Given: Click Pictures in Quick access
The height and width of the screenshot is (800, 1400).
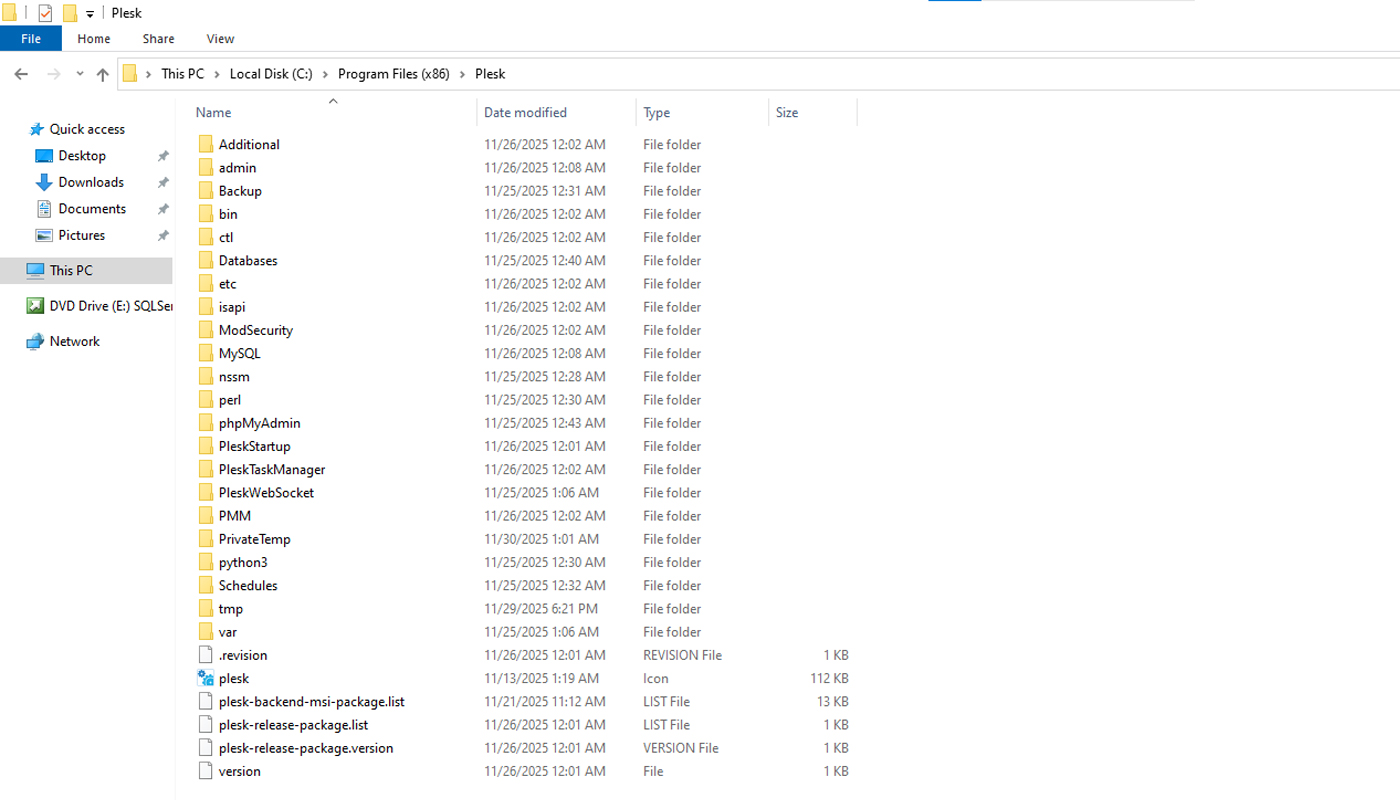Looking at the screenshot, I should (81, 235).
